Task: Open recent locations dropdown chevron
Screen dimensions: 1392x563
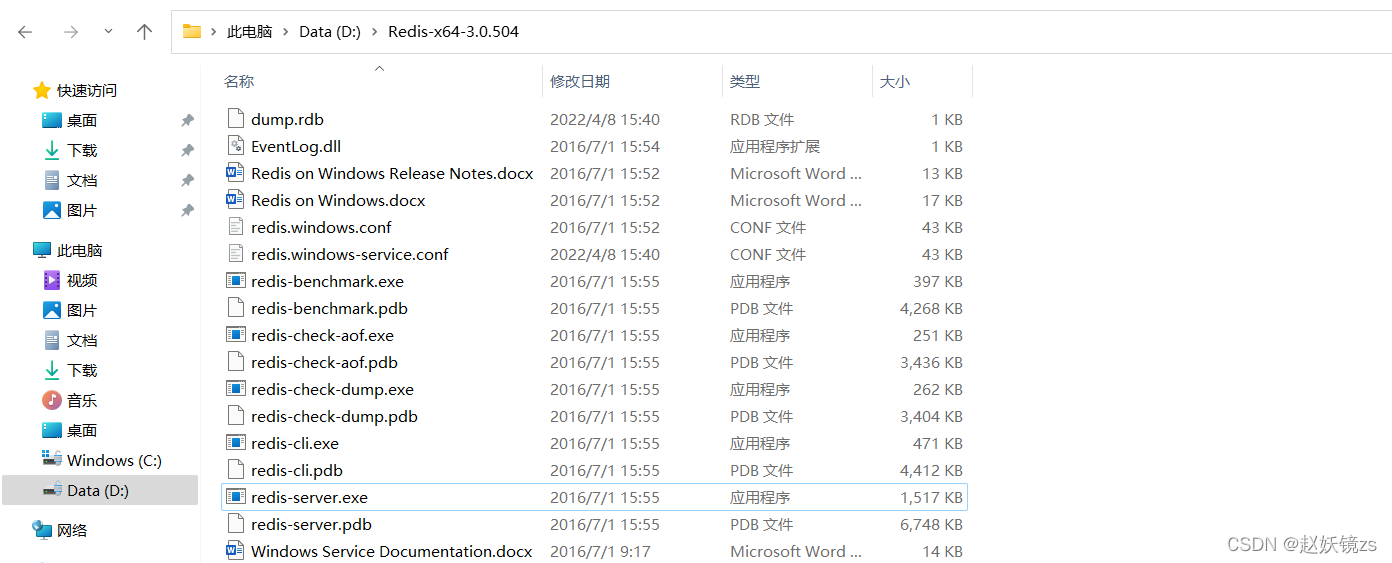Action: point(108,32)
